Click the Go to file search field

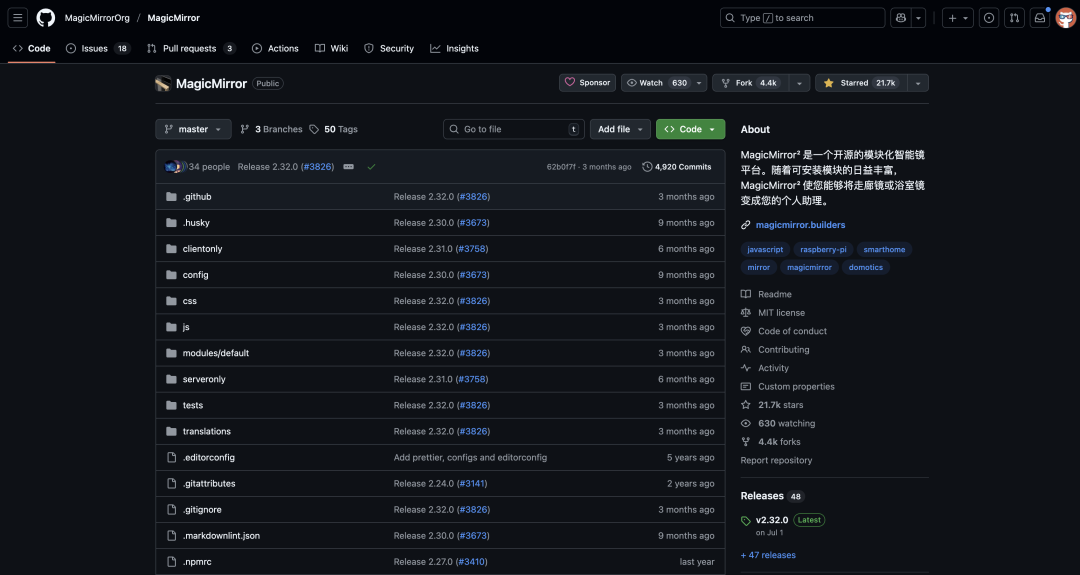(x=514, y=129)
